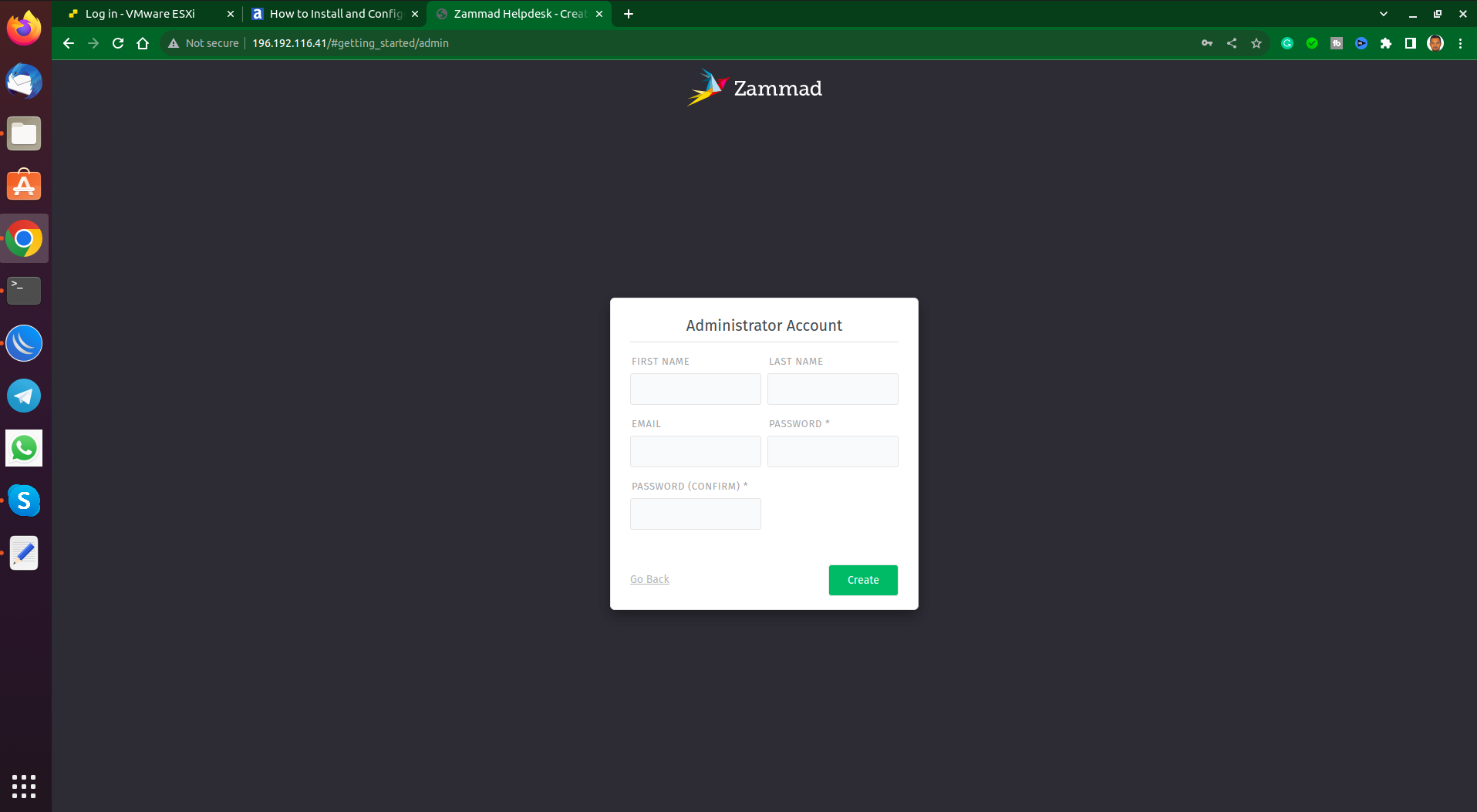Open WhatsApp from the dock
Screen dimensions: 1477x812
(24, 448)
